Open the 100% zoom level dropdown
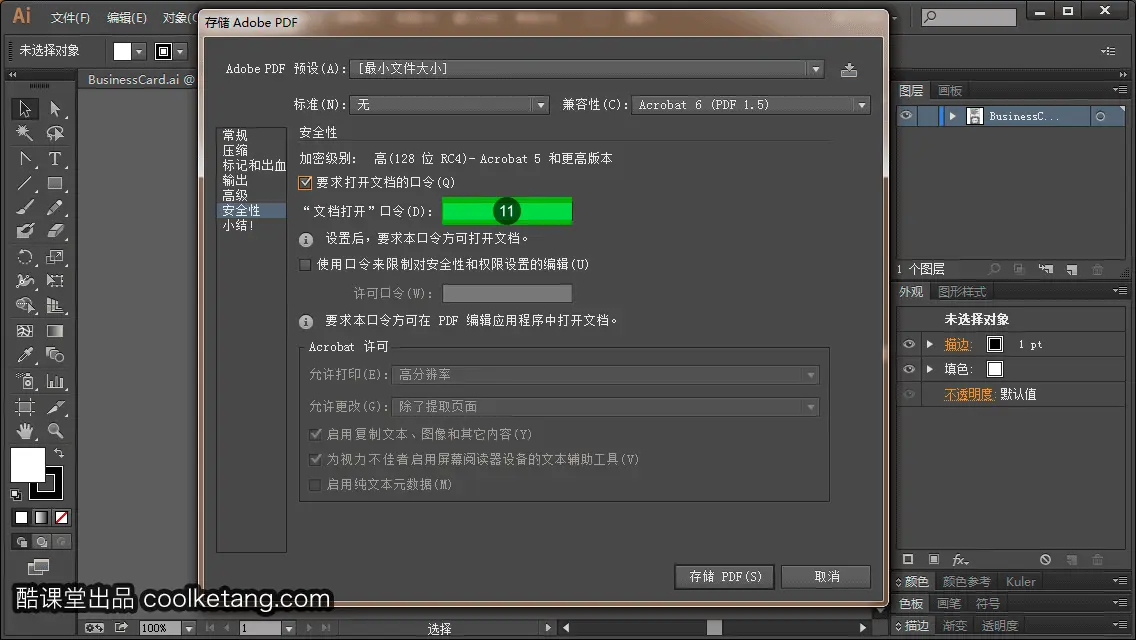The image size is (1136, 640). click(x=188, y=628)
